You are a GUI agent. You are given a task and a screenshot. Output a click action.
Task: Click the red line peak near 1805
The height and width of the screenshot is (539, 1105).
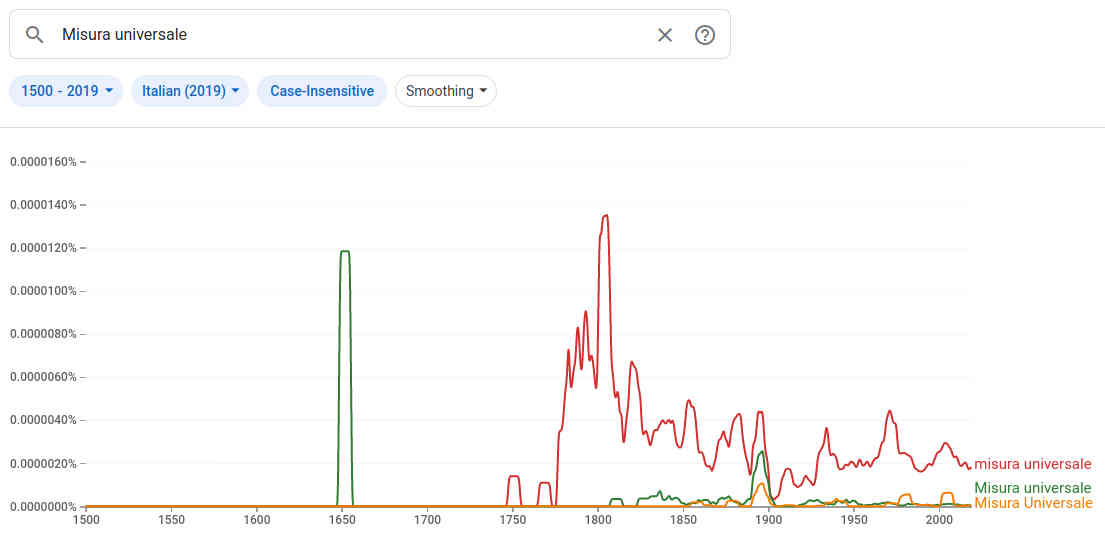(x=605, y=216)
